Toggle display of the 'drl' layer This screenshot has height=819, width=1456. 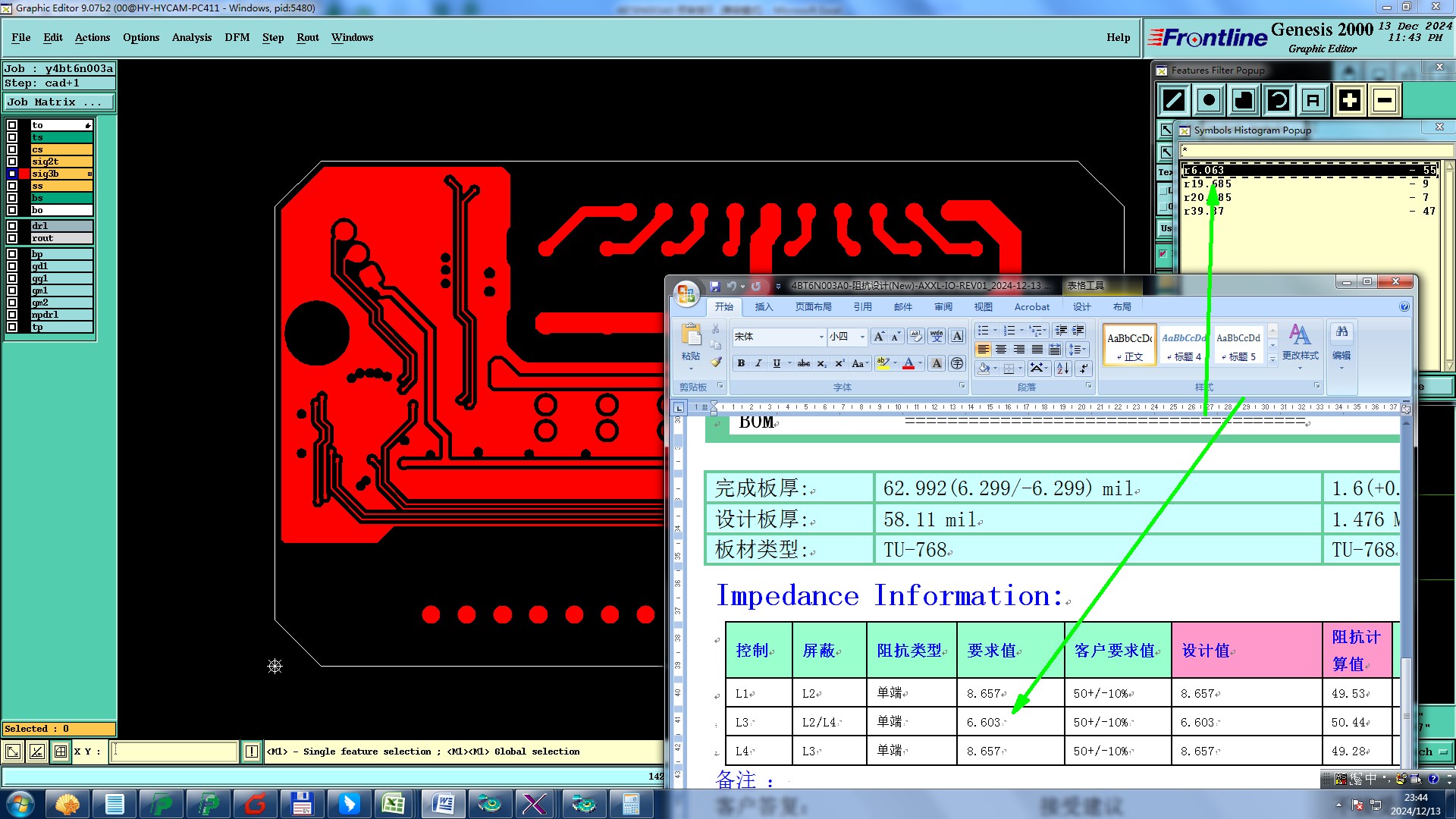coord(12,226)
